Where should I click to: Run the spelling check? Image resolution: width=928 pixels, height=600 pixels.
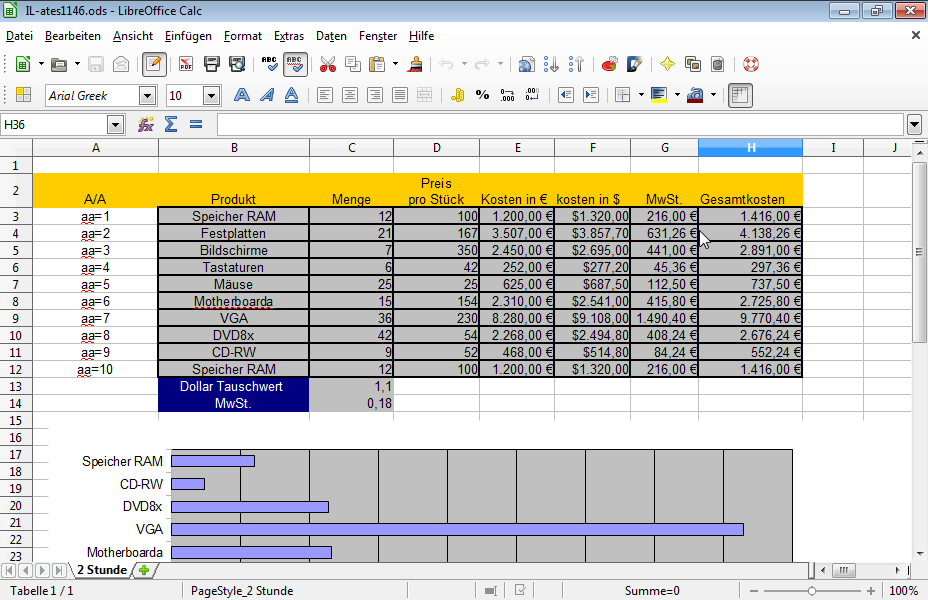pos(269,64)
